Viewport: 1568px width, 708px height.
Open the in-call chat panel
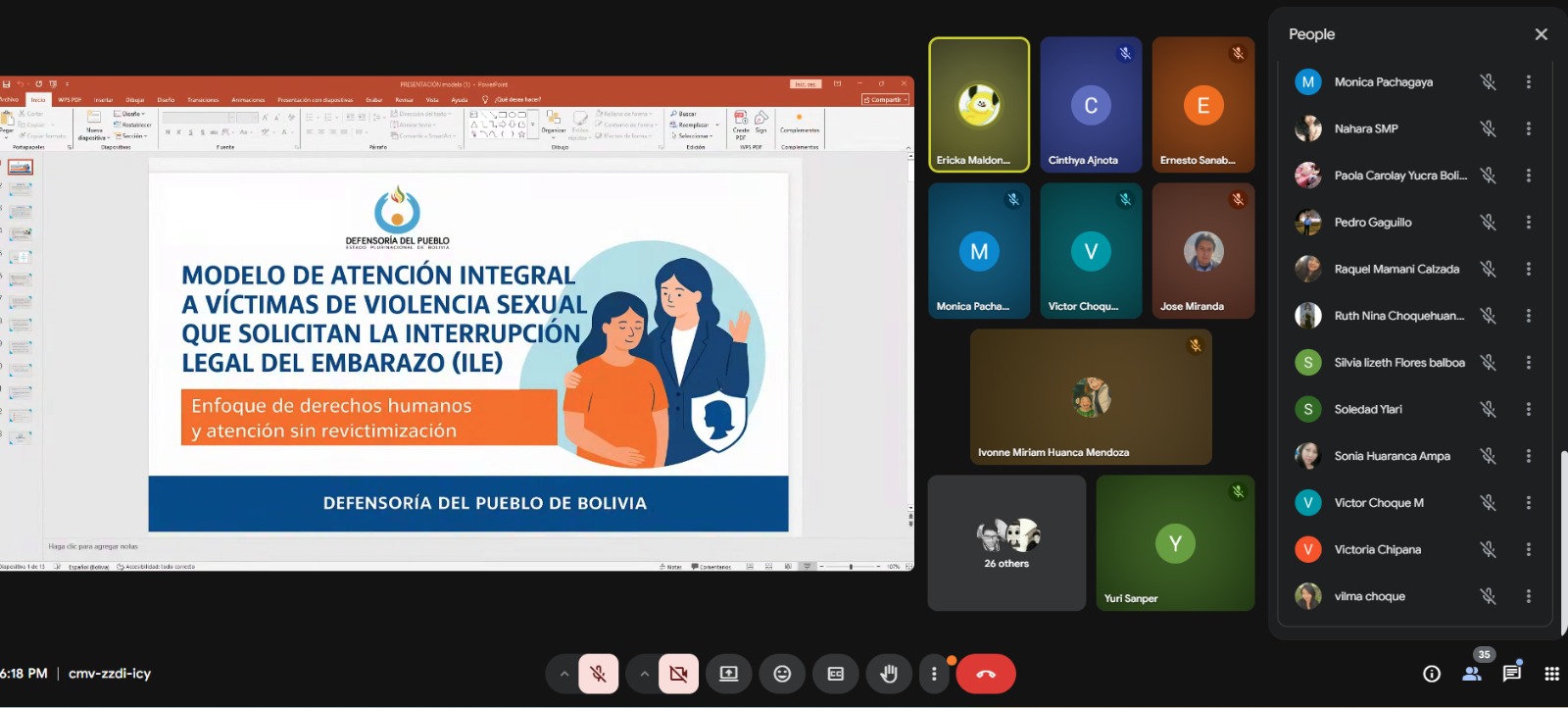click(x=1512, y=674)
